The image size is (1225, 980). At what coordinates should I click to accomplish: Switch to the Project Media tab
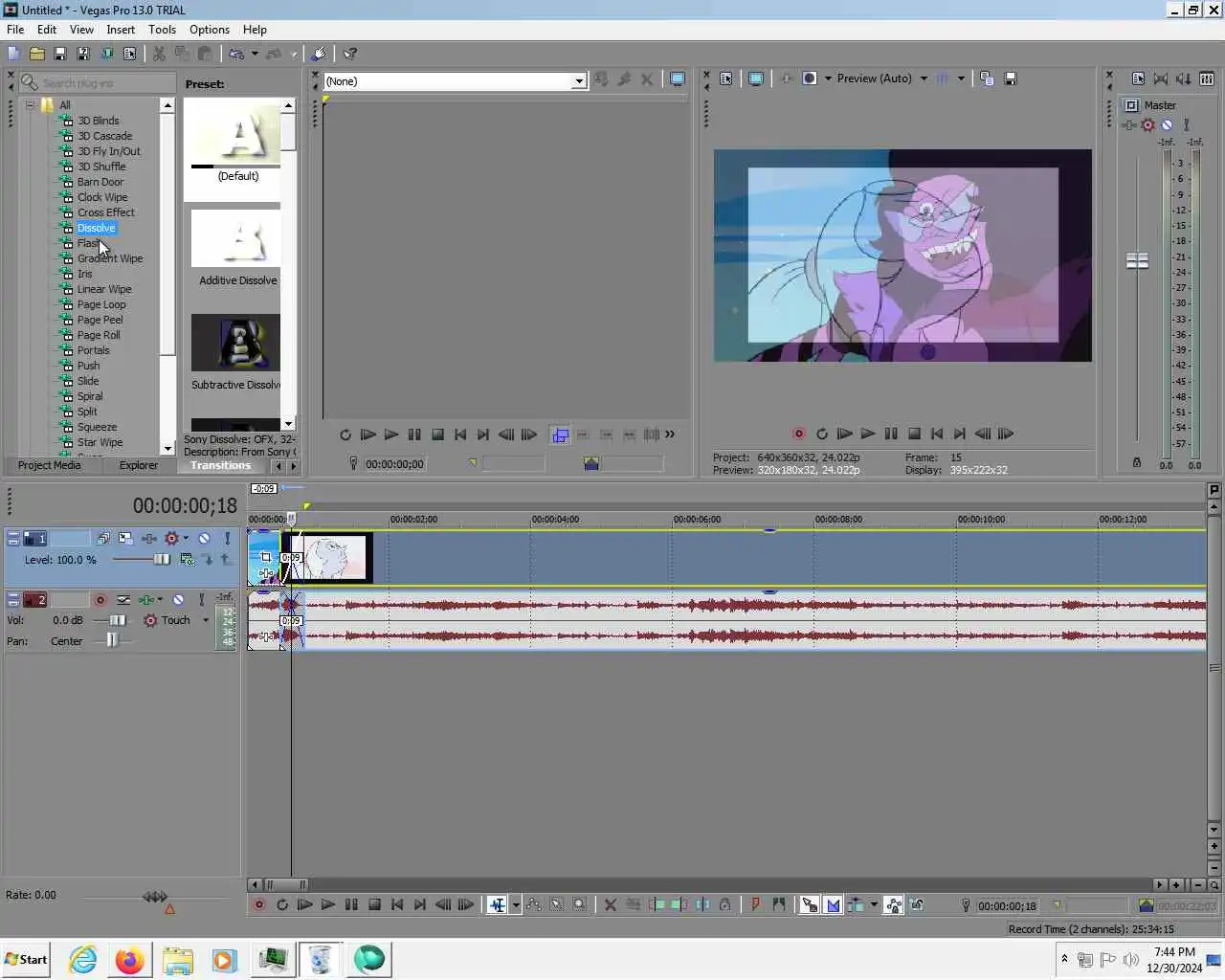[x=50, y=465]
